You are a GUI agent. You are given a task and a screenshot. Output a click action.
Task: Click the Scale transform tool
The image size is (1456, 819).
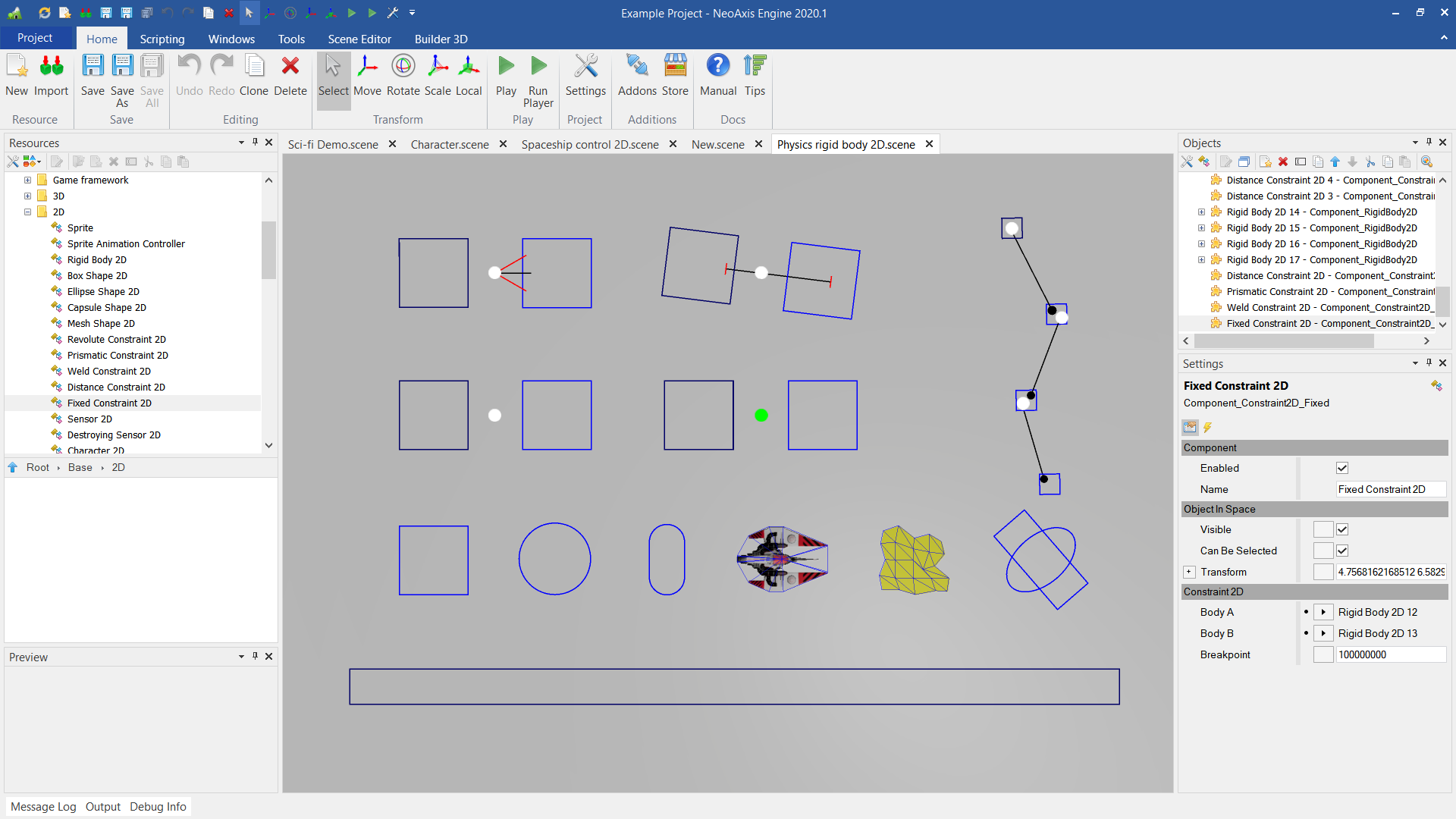[x=438, y=75]
